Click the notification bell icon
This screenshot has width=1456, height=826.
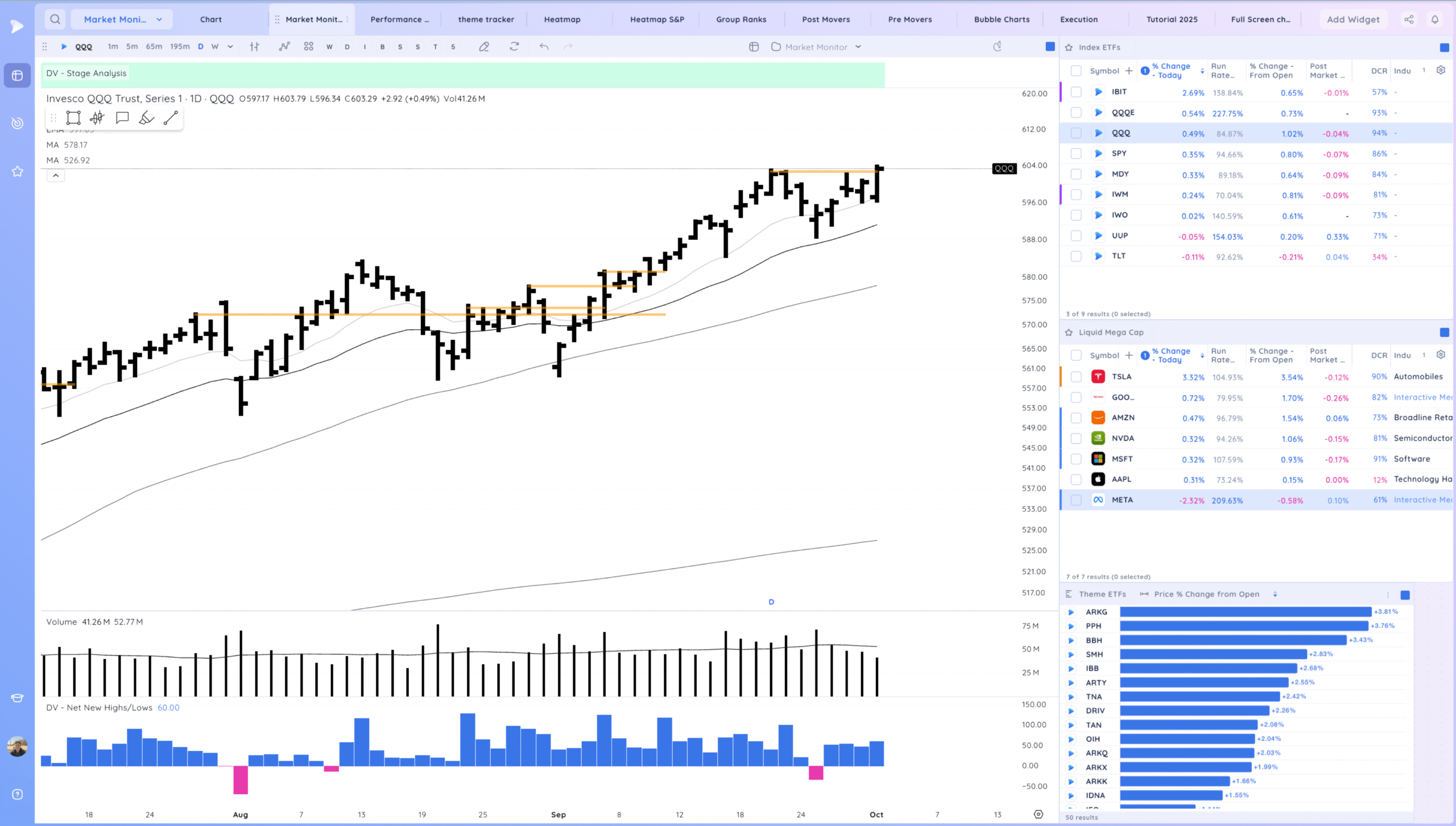click(x=1435, y=19)
